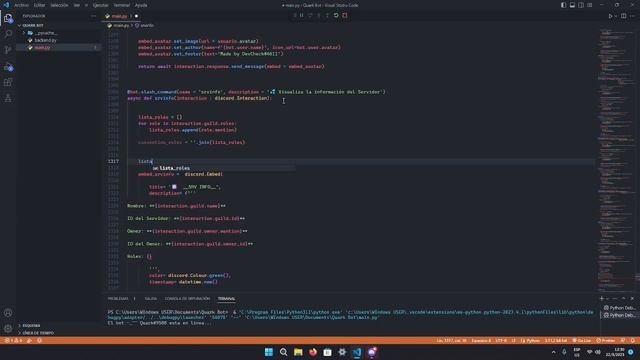
Task: Open the Run and Debug view
Action: click(x=8, y=67)
